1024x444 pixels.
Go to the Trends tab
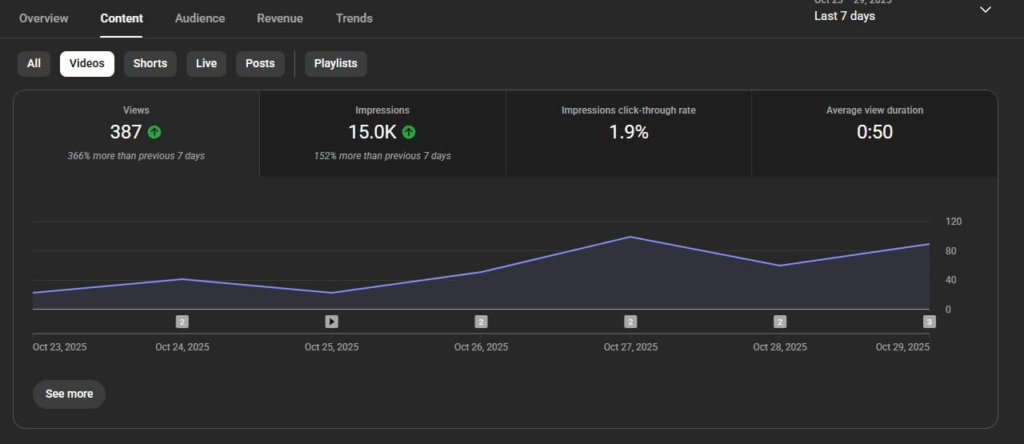(x=354, y=18)
